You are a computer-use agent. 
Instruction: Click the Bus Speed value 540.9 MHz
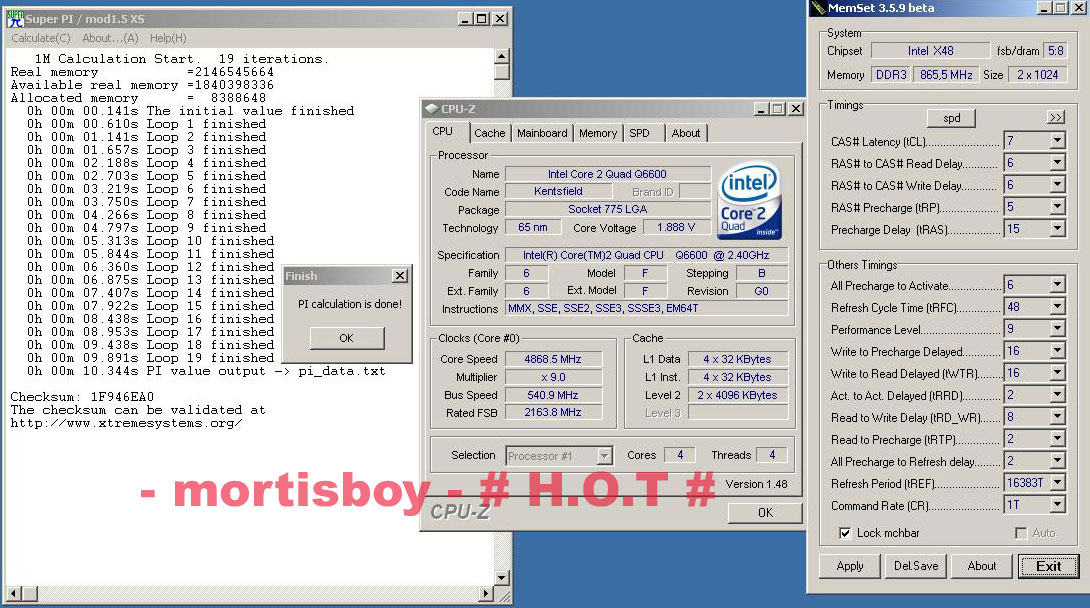click(553, 395)
